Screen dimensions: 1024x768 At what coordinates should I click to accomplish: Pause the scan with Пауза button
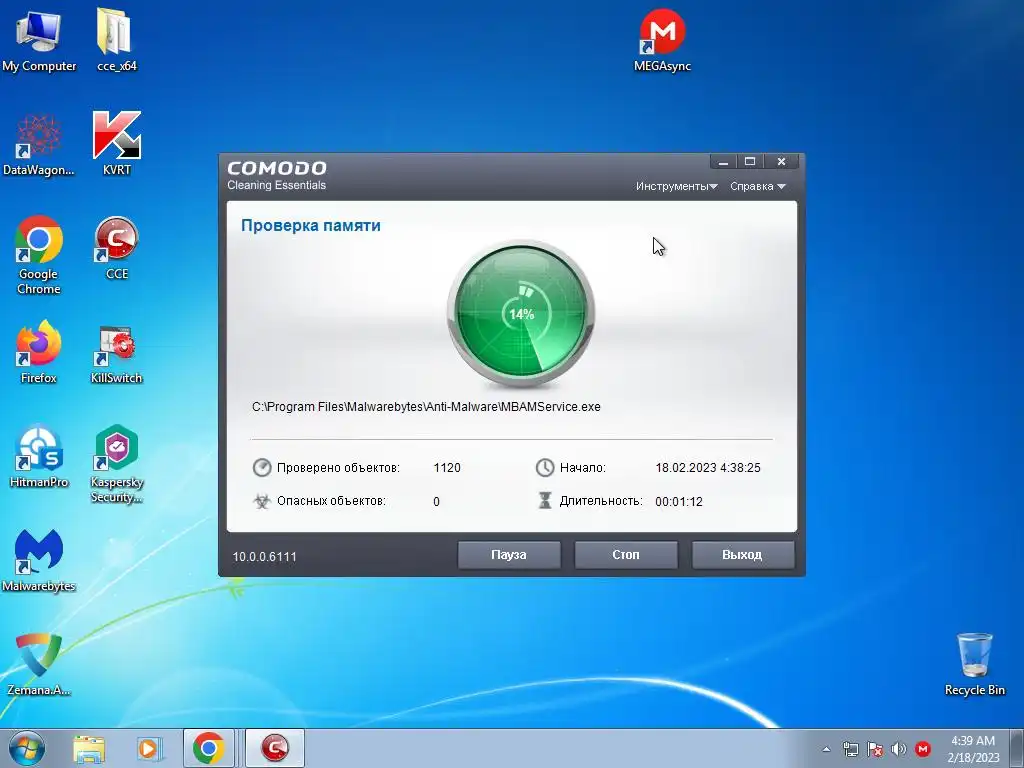[509, 554]
